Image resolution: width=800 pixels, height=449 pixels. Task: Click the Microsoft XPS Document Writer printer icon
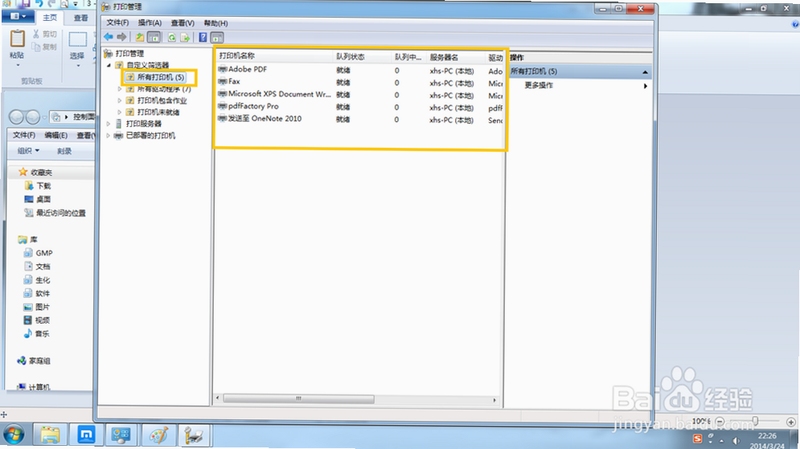(222, 94)
